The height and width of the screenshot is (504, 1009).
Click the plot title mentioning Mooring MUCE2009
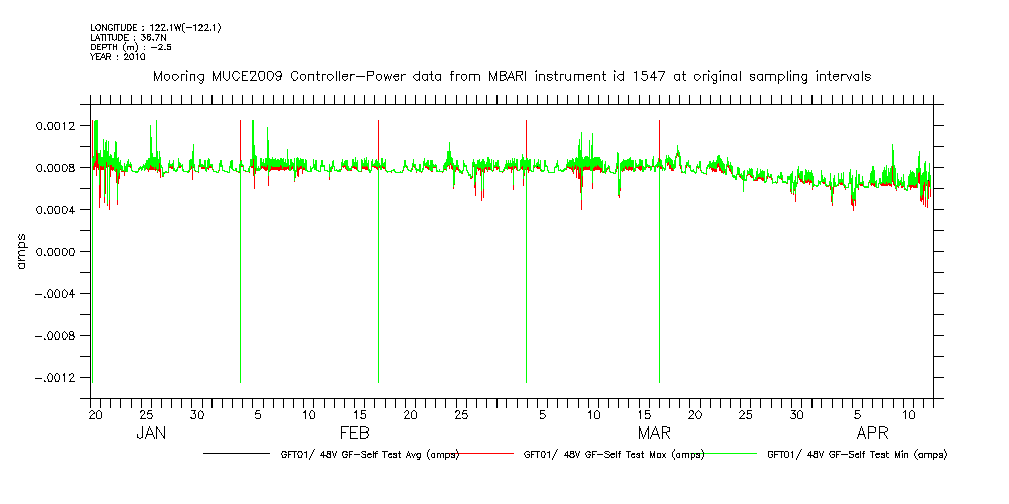510,76
